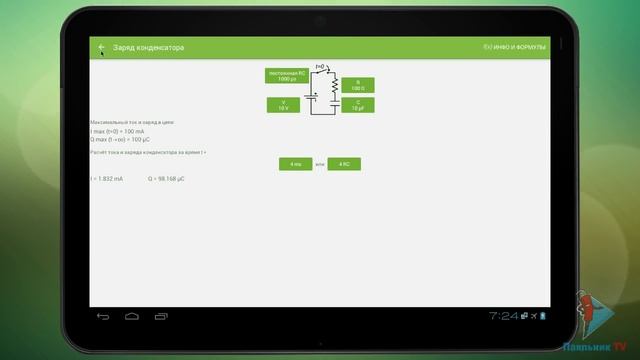Tap the Q = 98.168 µC result
Image resolution: width=640 pixels, height=360 pixels.
pyautogui.click(x=166, y=179)
